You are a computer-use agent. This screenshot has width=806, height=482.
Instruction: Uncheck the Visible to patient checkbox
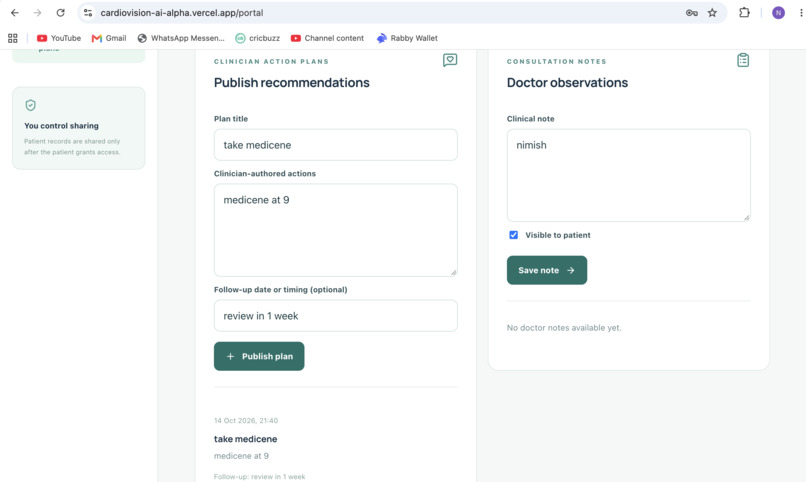tap(514, 235)
